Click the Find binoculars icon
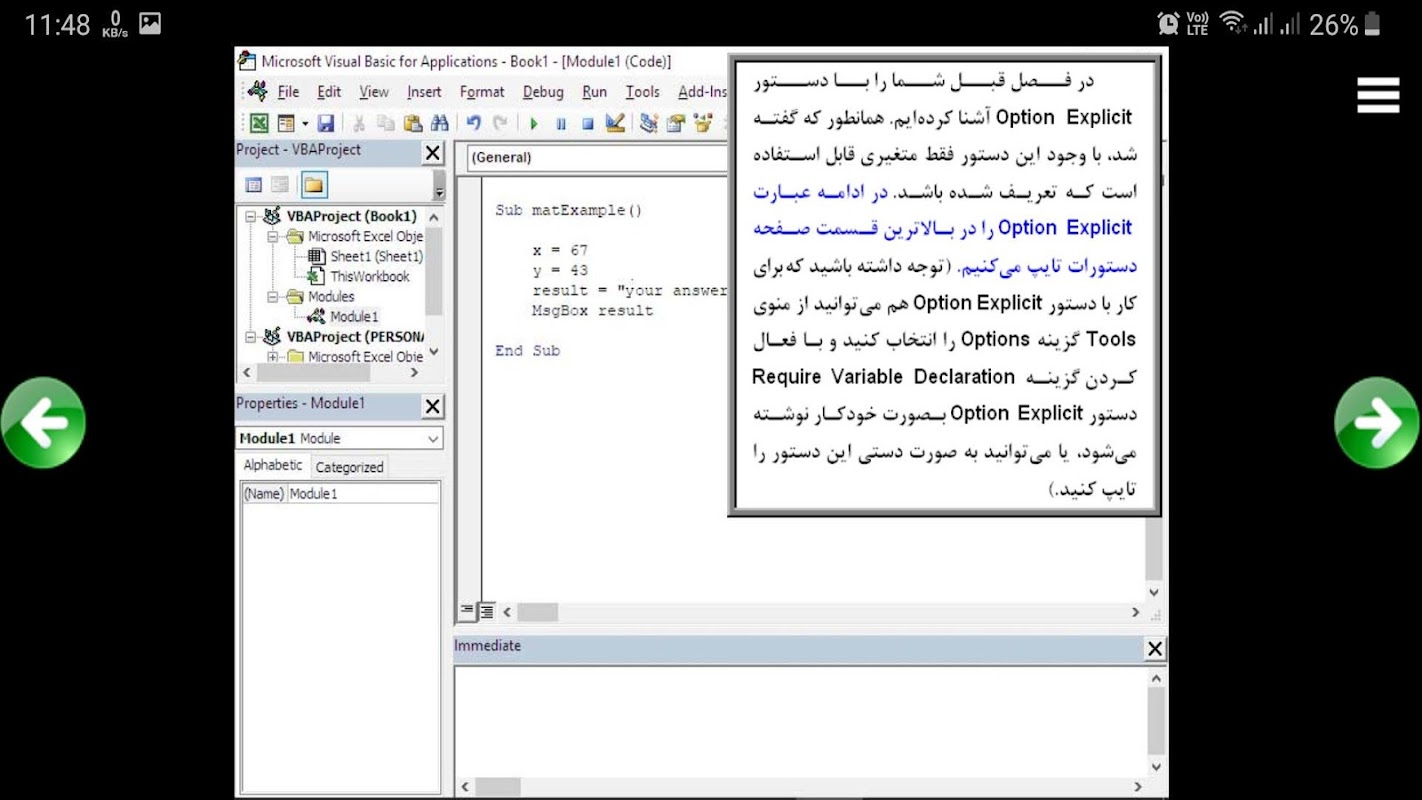The height and width of the screenshot is (800, 1422). click(439, 124)
